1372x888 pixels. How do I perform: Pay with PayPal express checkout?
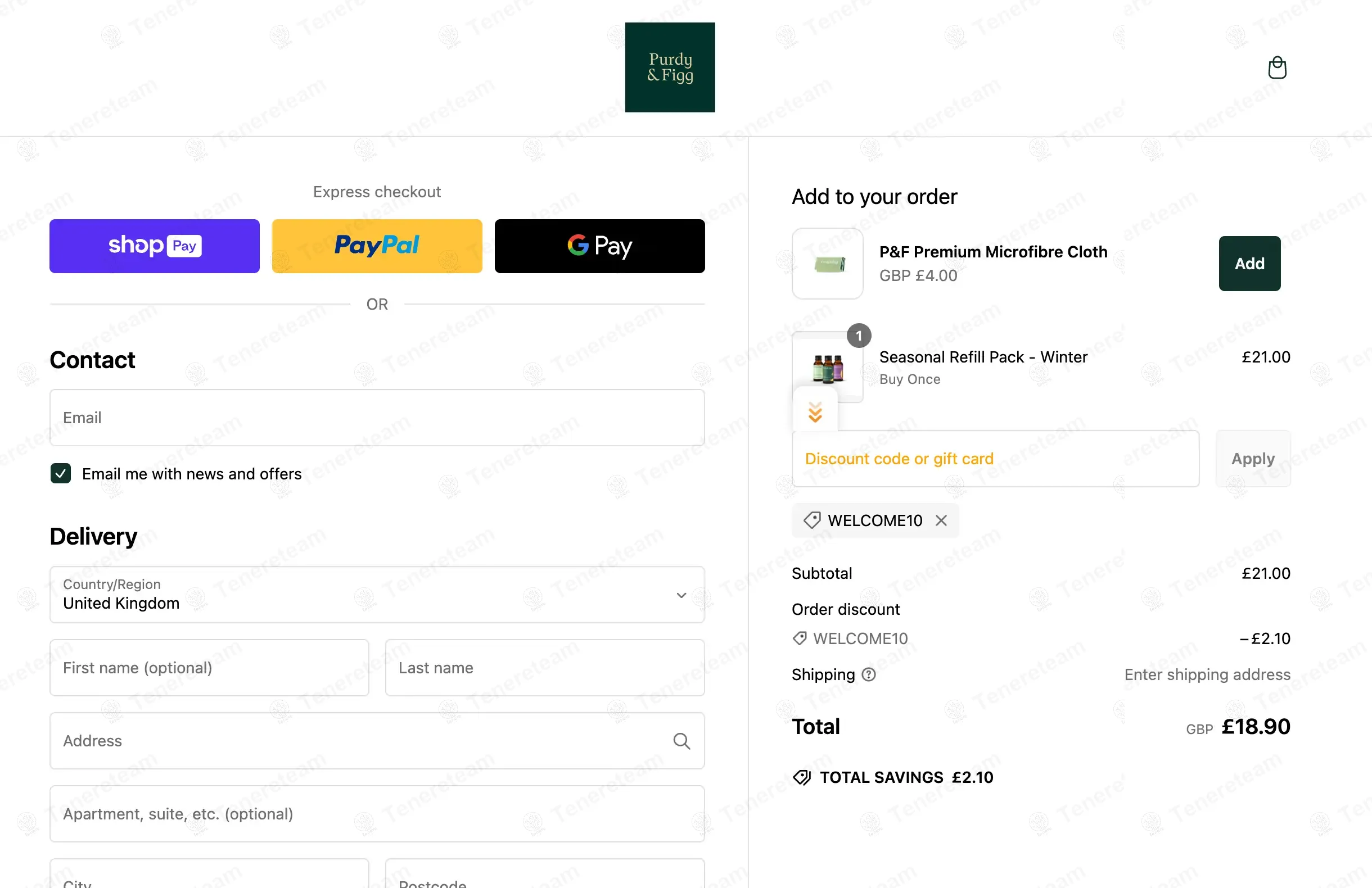[x=377, y=246]
